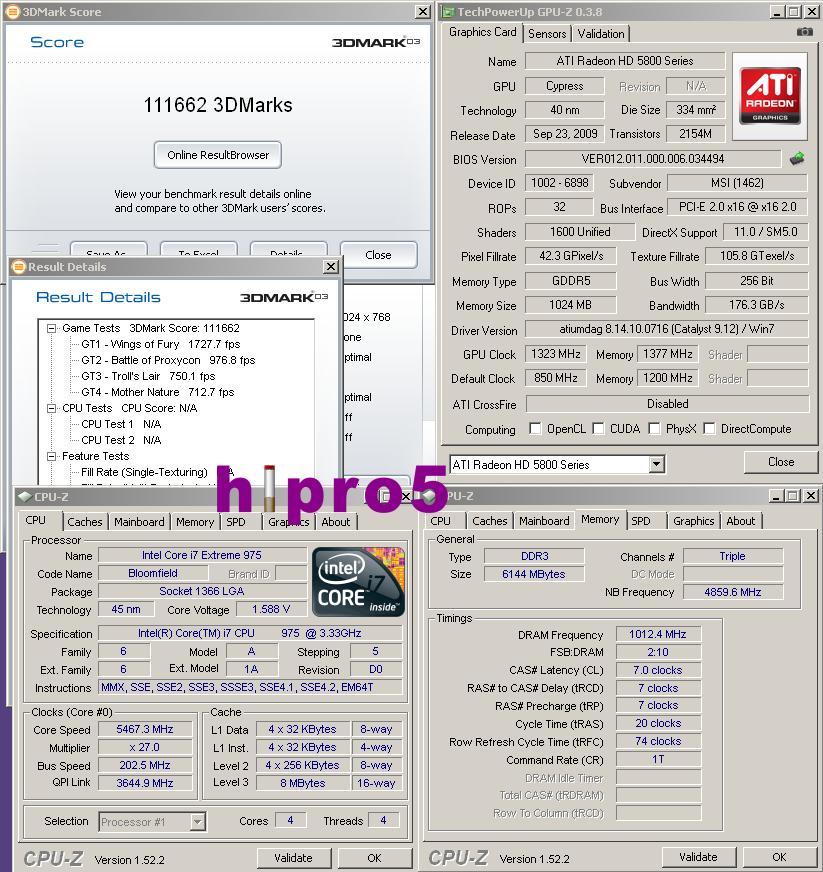Maximize the TechPowerUp GPU-Z window
This screenshot has height=872, width=823.
click(794, 12)
